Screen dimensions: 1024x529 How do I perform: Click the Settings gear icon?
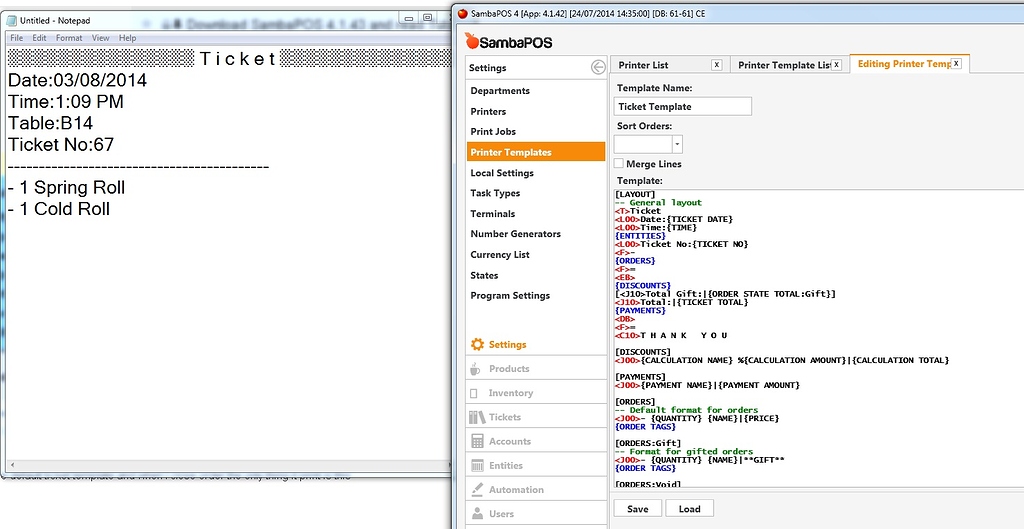coord(477,345)
